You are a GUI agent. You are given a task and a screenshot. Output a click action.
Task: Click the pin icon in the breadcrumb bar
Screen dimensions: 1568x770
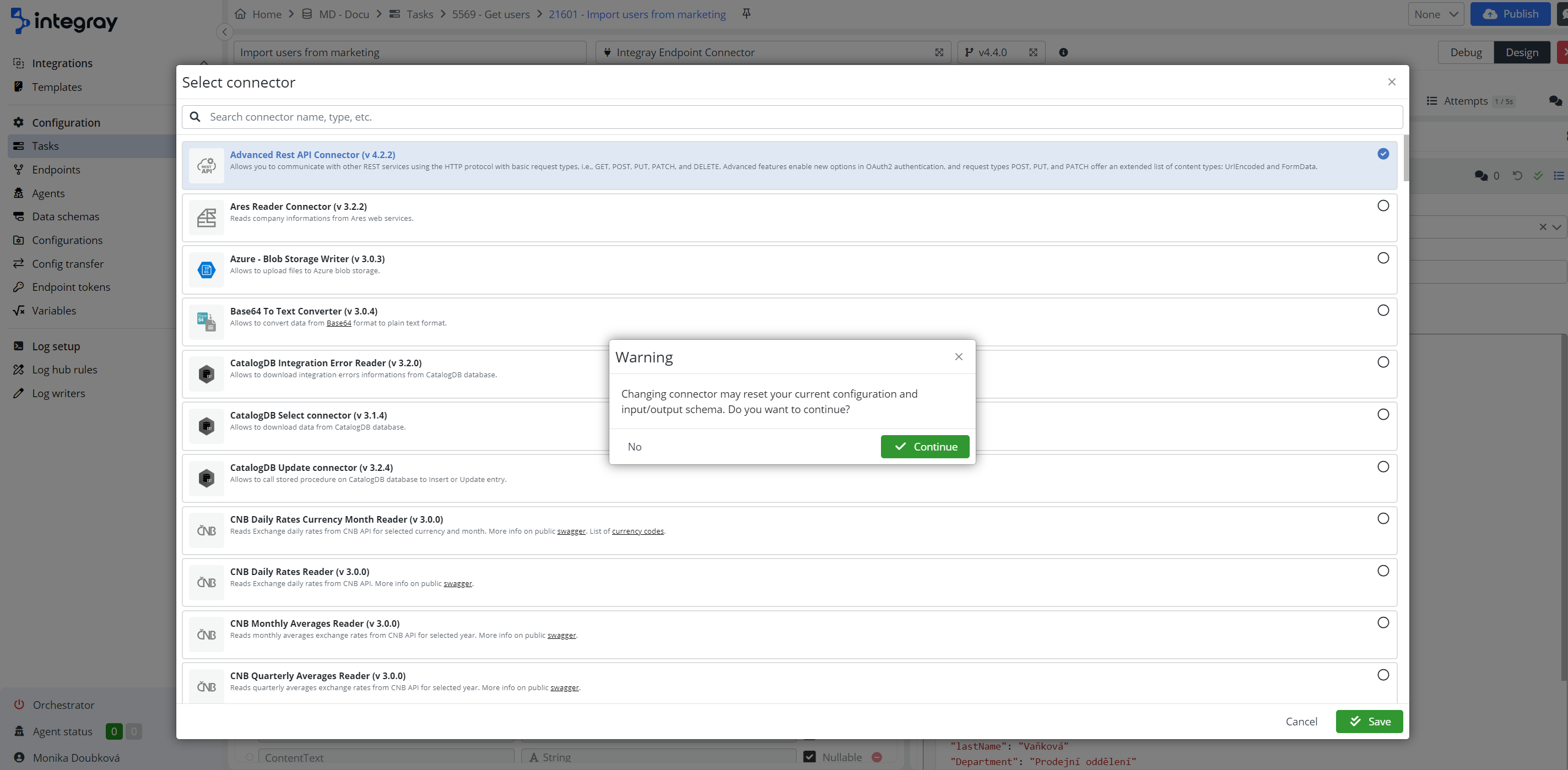[x=747, y=13]
